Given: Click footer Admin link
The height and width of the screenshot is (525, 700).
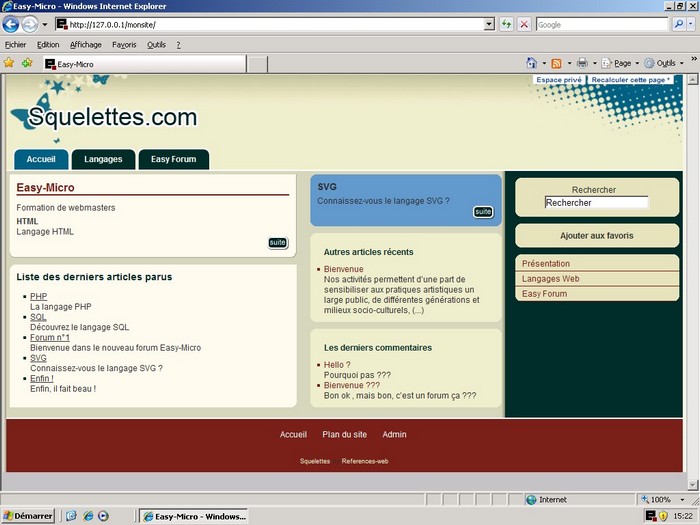Looking at the screenshot, I should click(x=394, y=434).
